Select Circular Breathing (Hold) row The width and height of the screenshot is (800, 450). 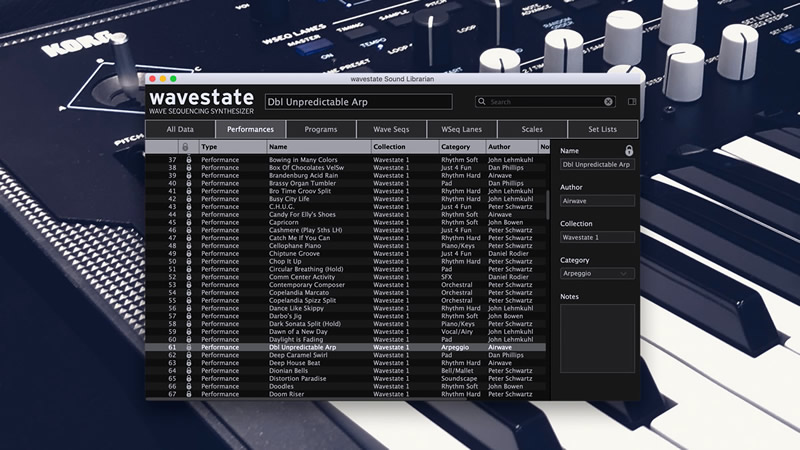click(345, 269)
